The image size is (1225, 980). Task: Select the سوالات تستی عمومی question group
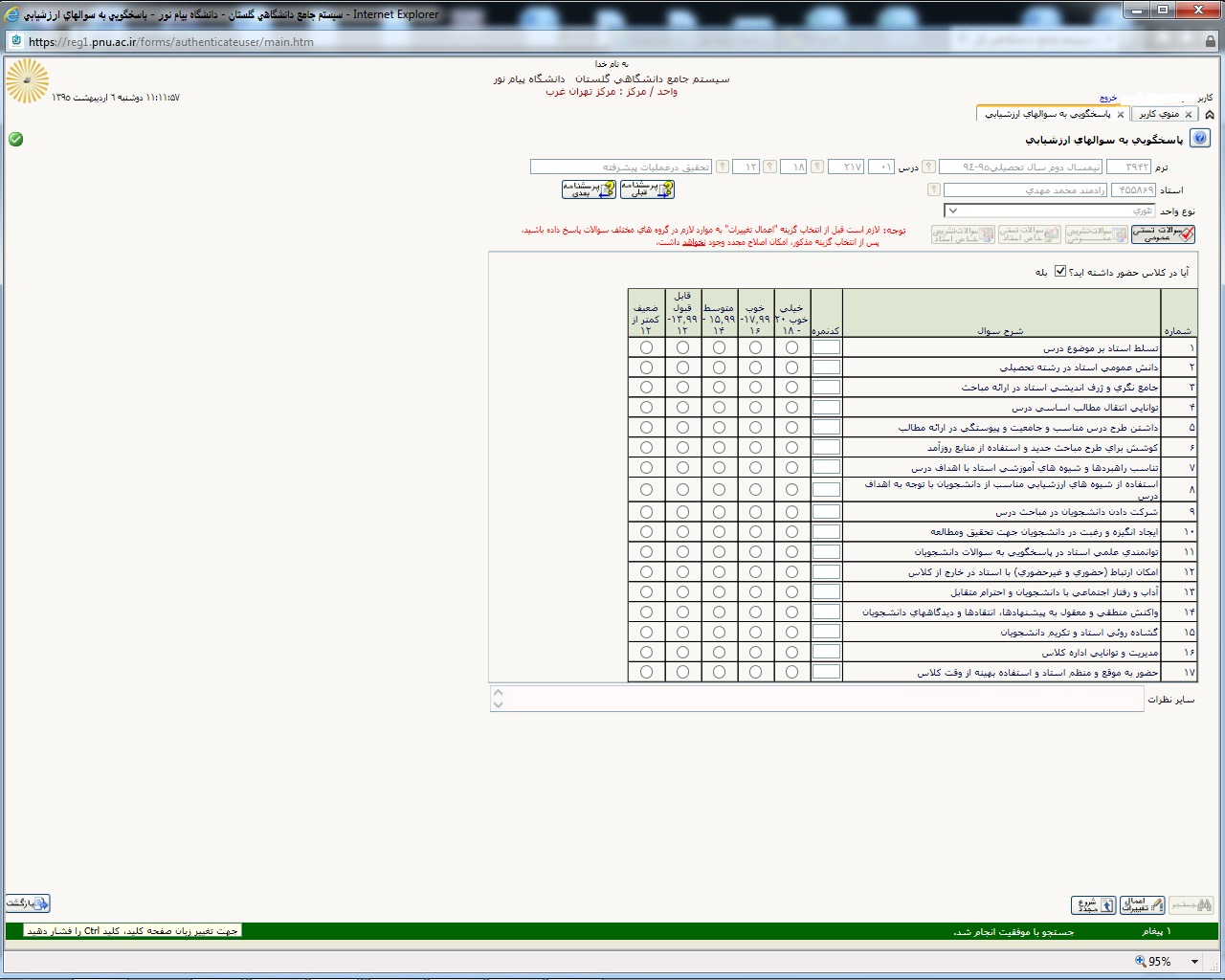pyautogui.click(x=1163, y=234)
